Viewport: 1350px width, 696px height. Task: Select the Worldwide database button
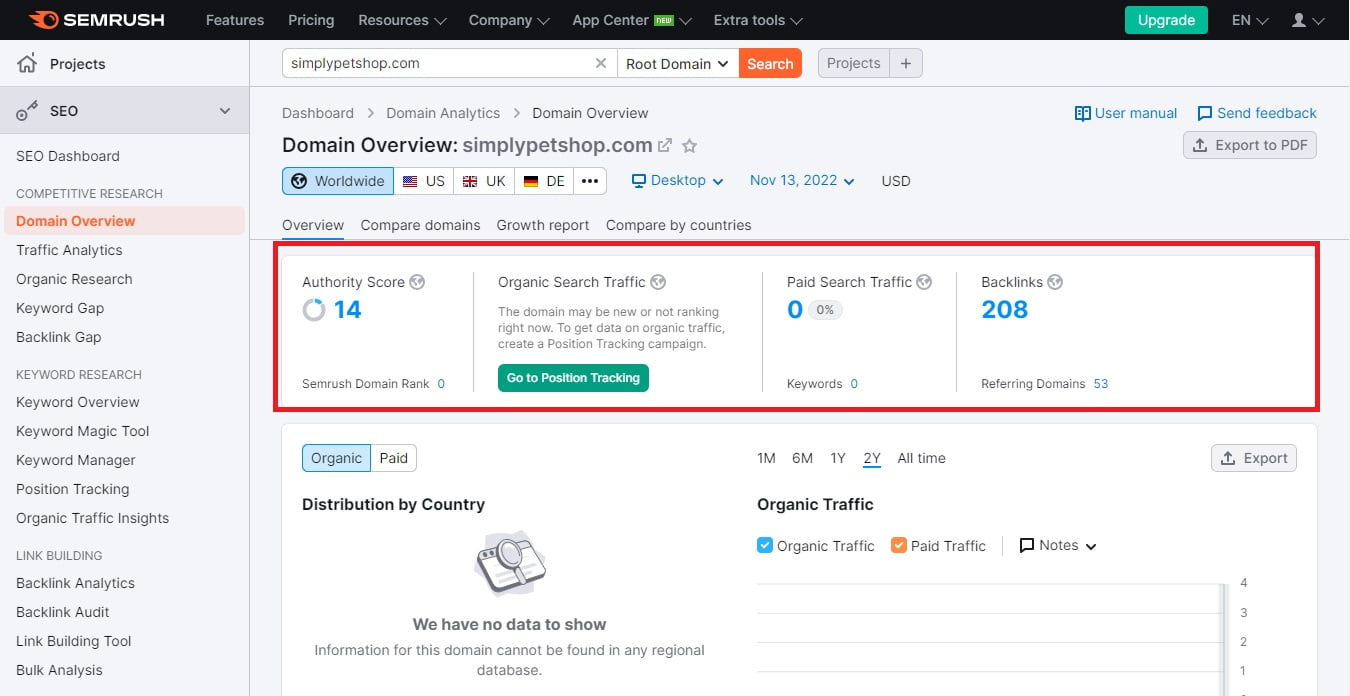coord(338,181)
